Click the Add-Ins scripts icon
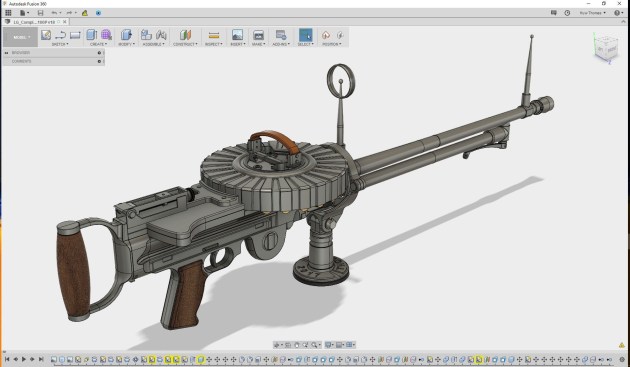This screenshot has width=630, height=367. click(x=281, y=35)
